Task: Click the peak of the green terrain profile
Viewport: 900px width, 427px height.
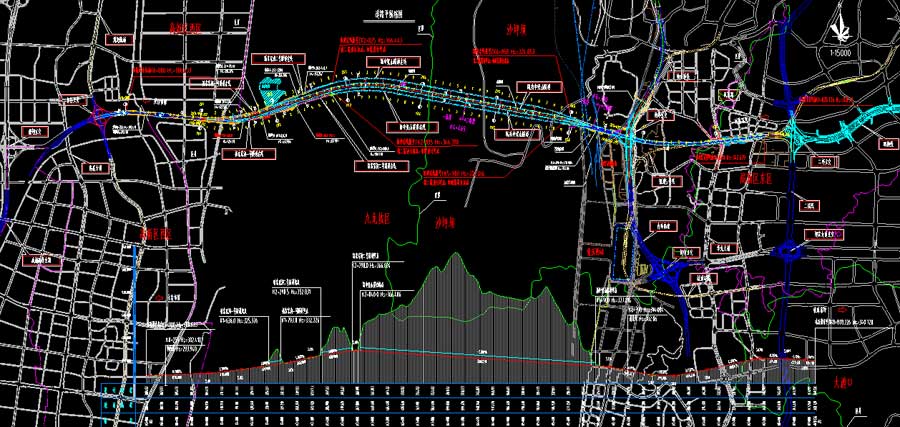Action: pyautogui.click(x=456, y=254)
